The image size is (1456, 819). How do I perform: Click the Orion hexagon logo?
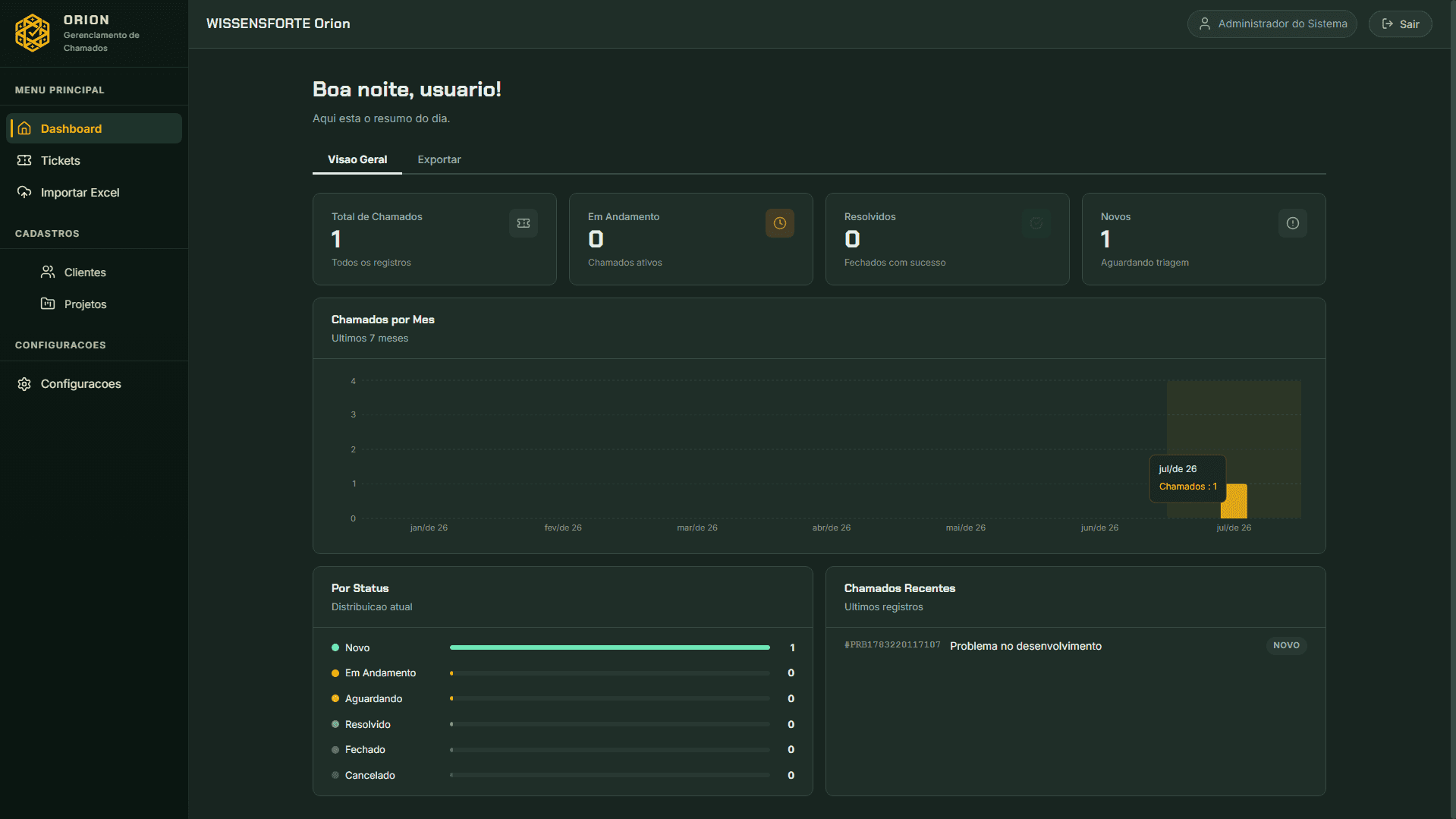click(x=33, y=33)
